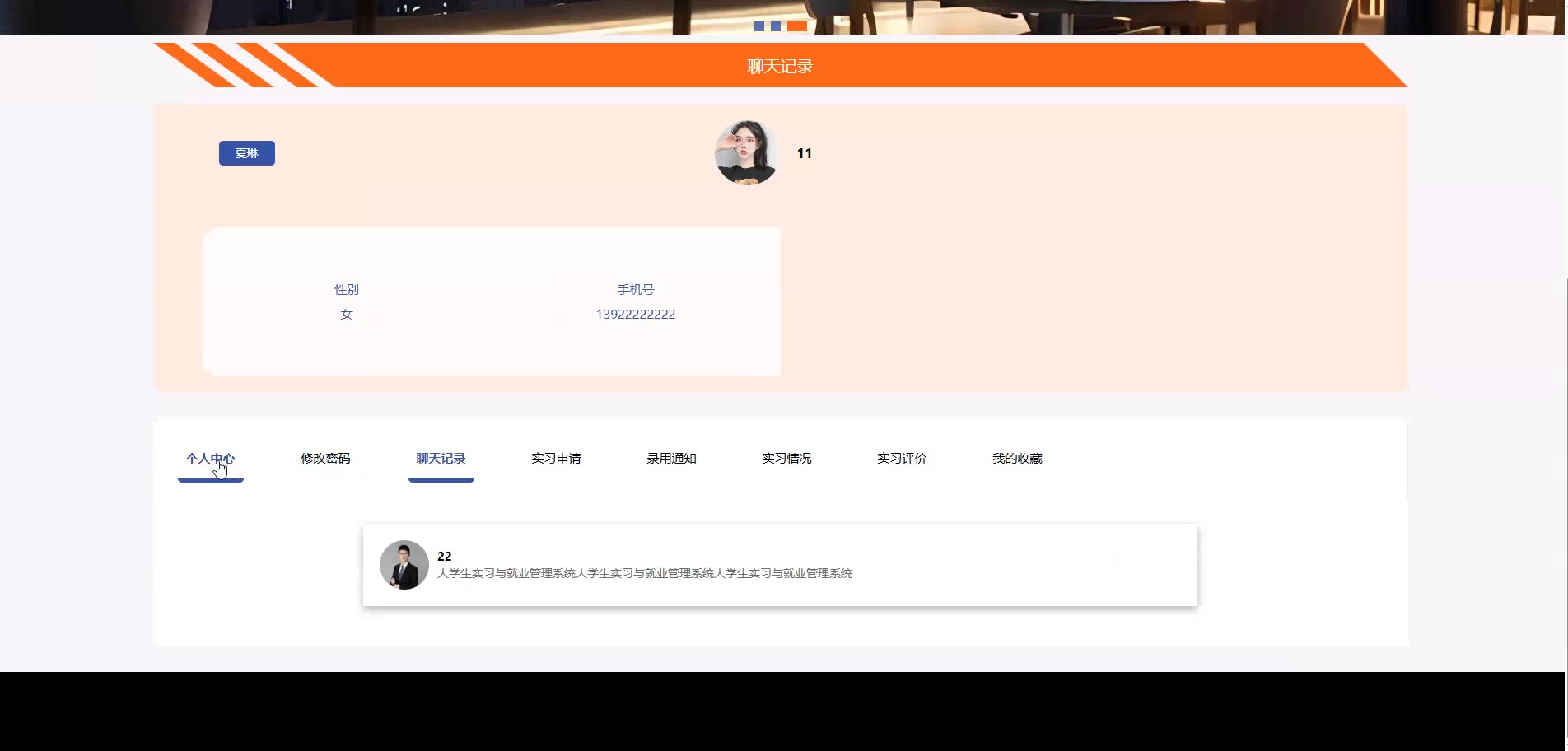This screenshot has width=1568, height=751.
Task: Click the 聊天记录 orange banner title
Action: pos(780,66)
